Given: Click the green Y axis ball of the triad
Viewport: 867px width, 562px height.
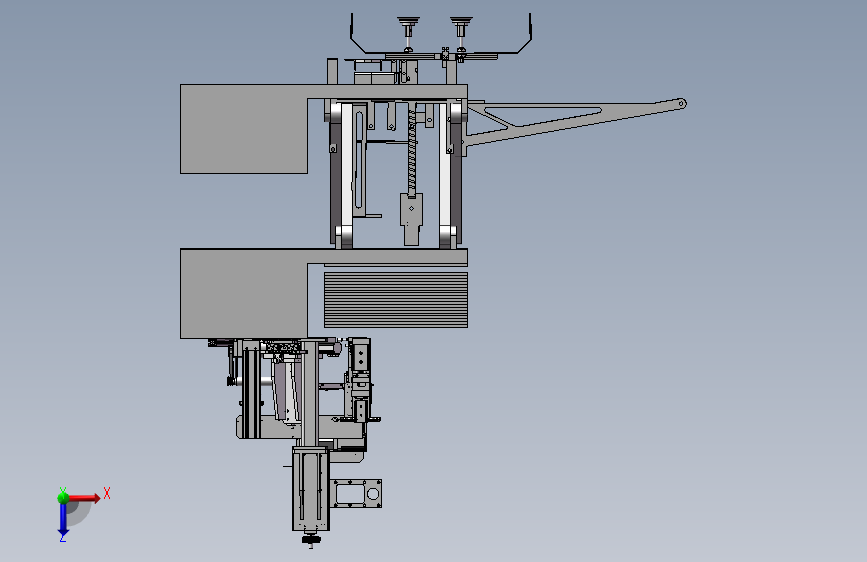Looking at the screenshot, I should (x=63, y=497).
